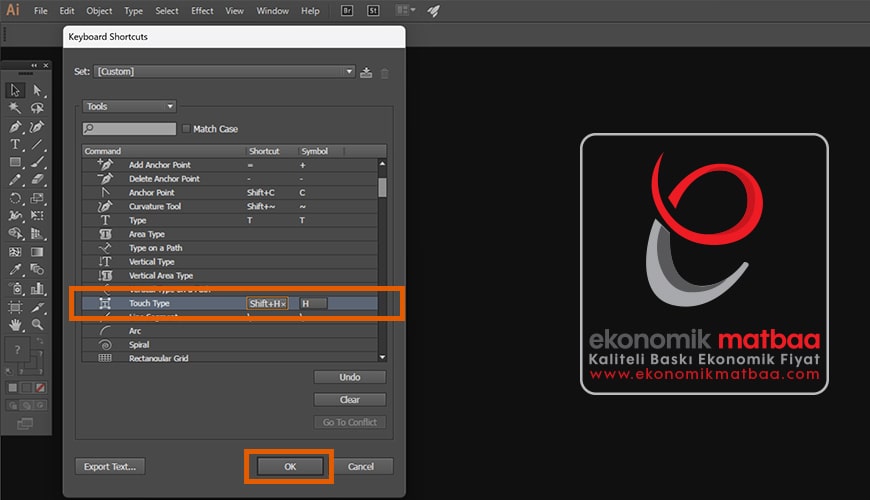Click the Export Text button
The image size is (870, 500).
pos(110,466)
